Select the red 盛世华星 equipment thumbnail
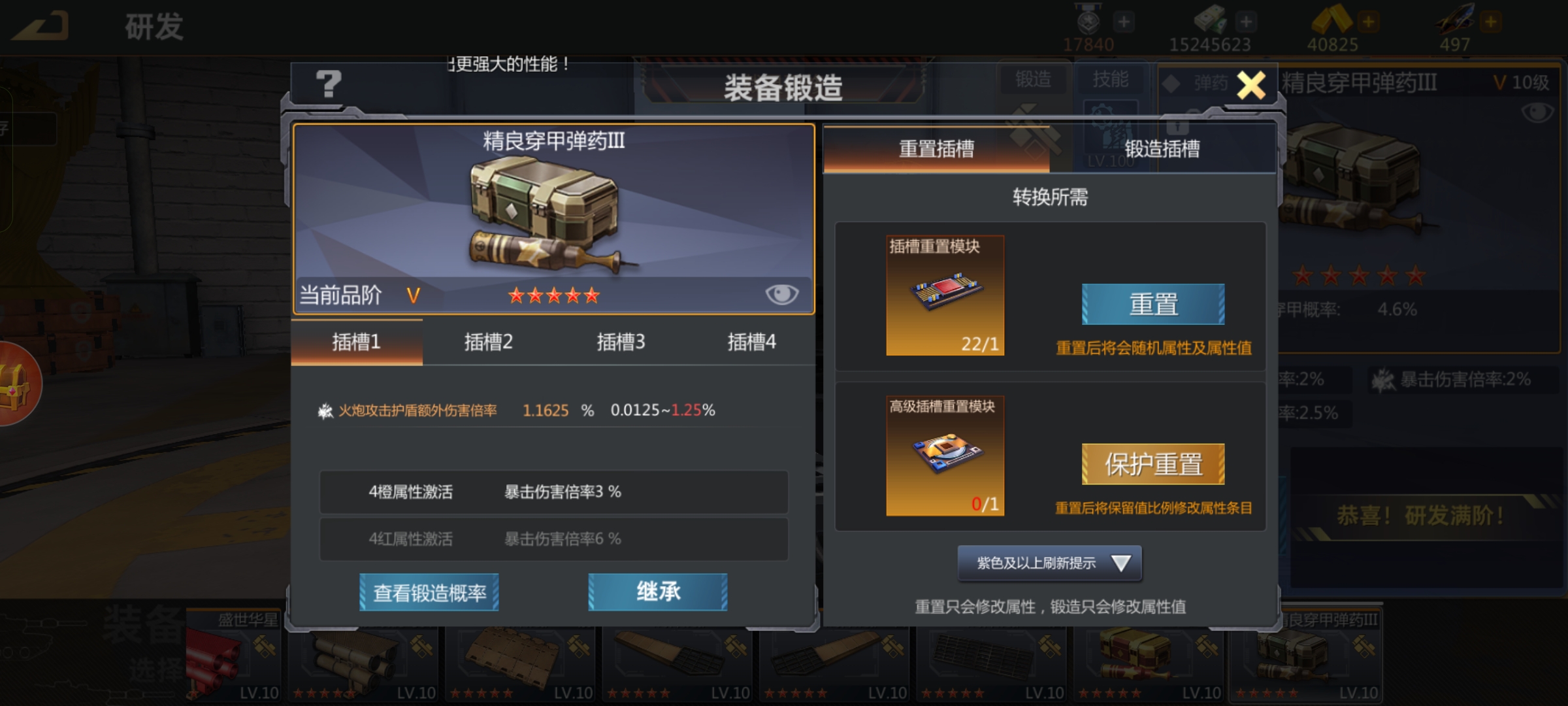The image size is (1568, 706). [x=233, y=656]
